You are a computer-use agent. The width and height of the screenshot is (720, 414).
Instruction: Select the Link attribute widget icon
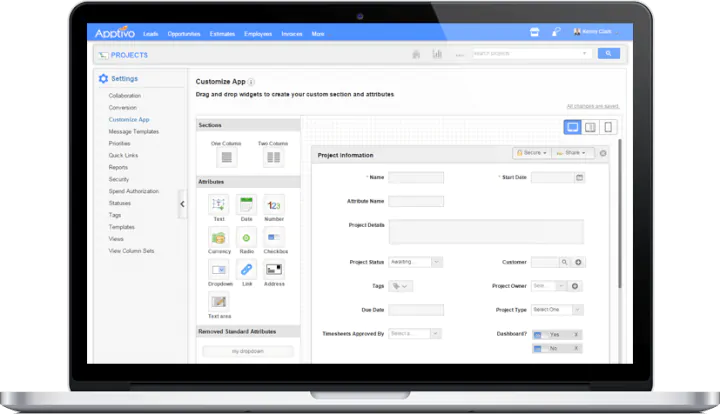(247, 269)
